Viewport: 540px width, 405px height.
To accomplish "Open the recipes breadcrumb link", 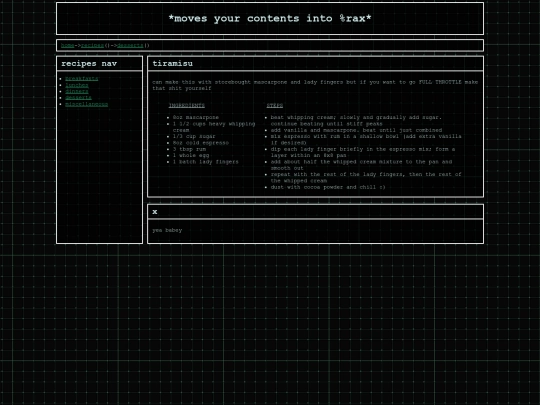I will (x=92, y=45).
